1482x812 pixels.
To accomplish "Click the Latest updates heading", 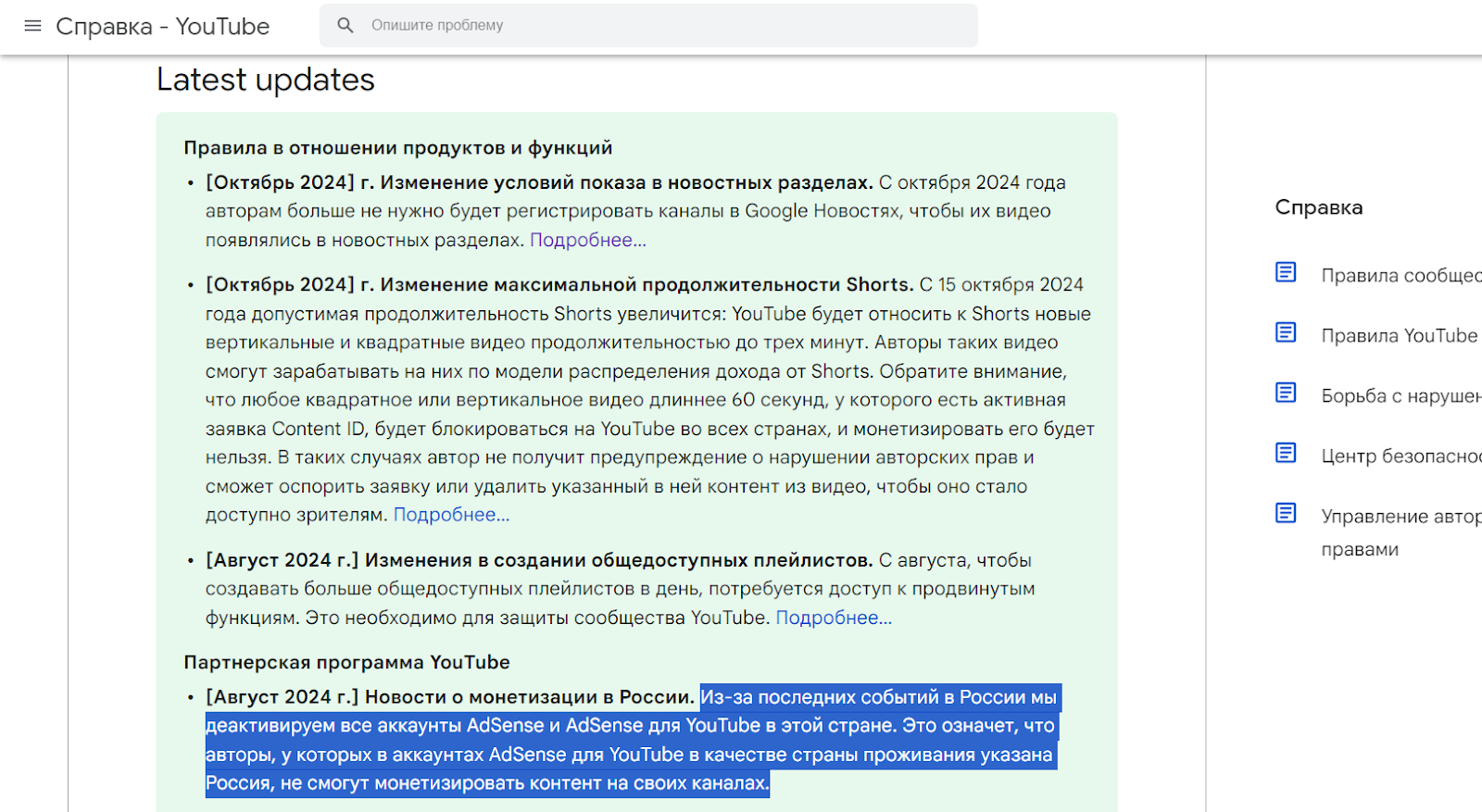I will click(x=266, y=80).
